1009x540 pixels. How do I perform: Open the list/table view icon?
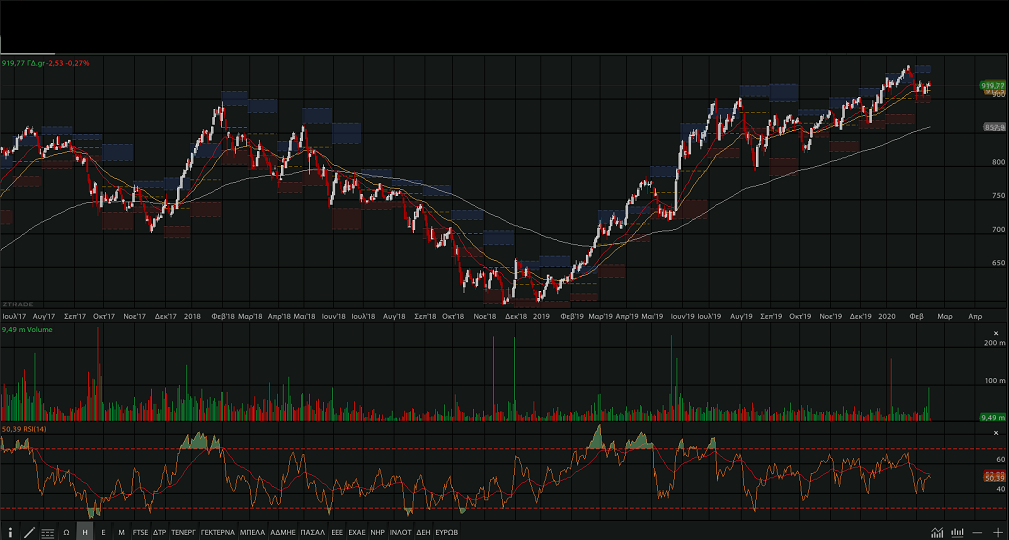click(x=47, y=532)
